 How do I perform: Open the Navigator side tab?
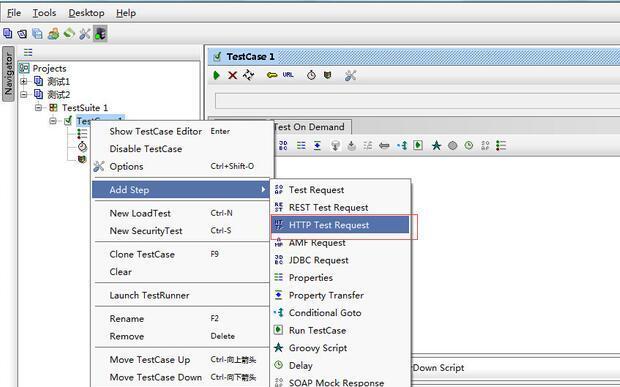pyautogui.click(x=8, y=74)
